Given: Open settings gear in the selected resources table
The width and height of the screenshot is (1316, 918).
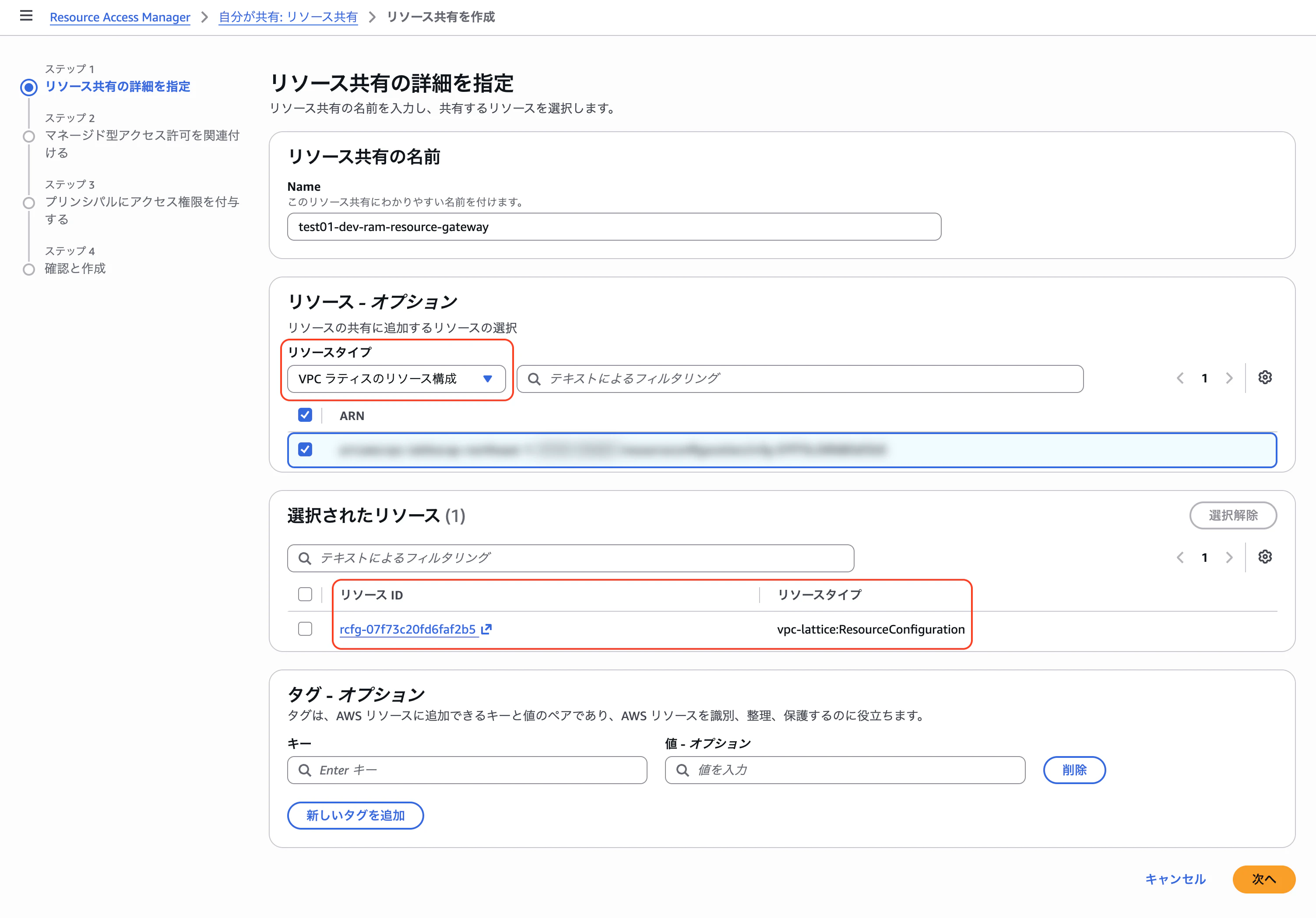Looking at the screenshot, I should 1265,557.
